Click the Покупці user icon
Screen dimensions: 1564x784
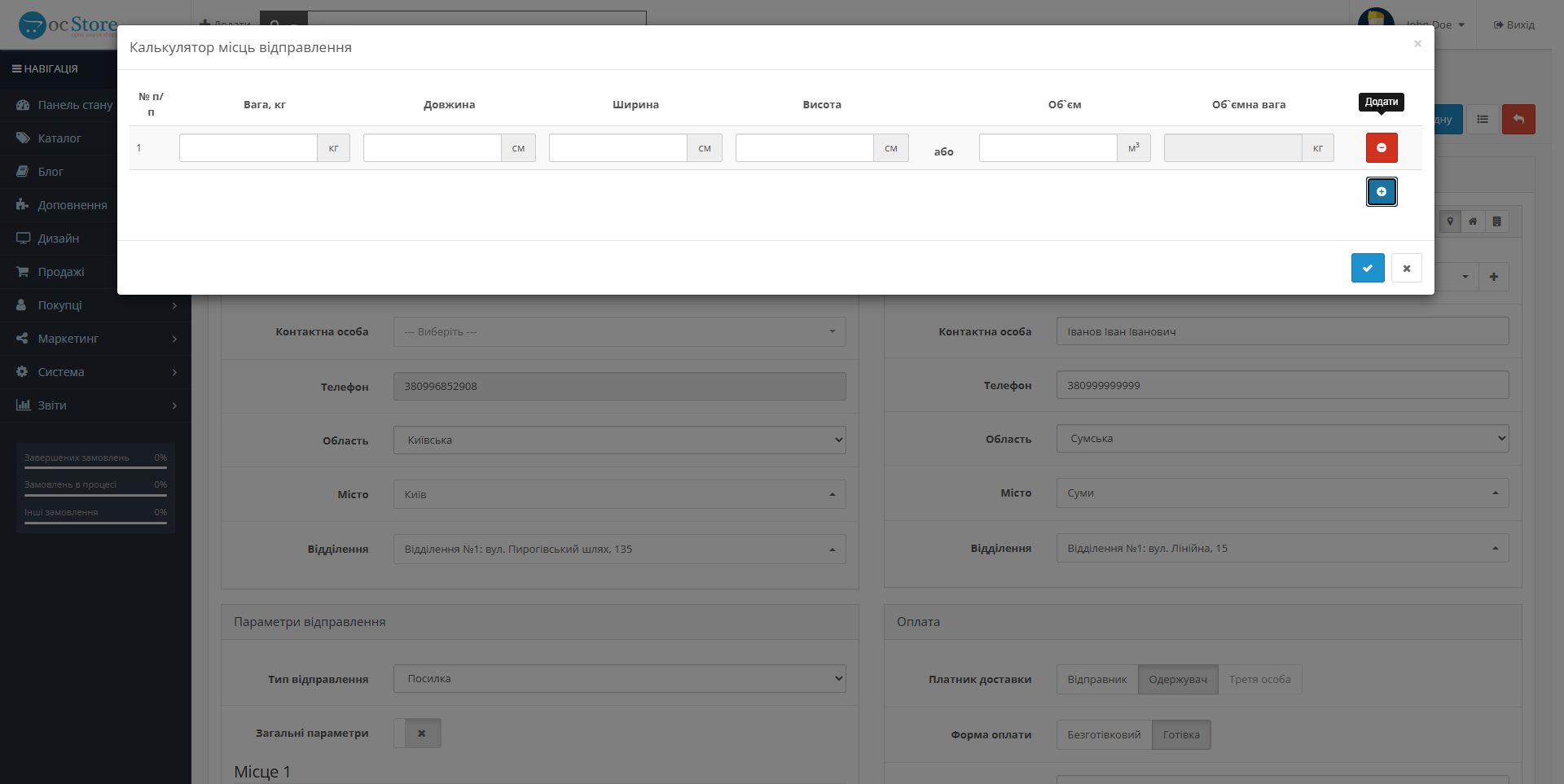[23, 305]
